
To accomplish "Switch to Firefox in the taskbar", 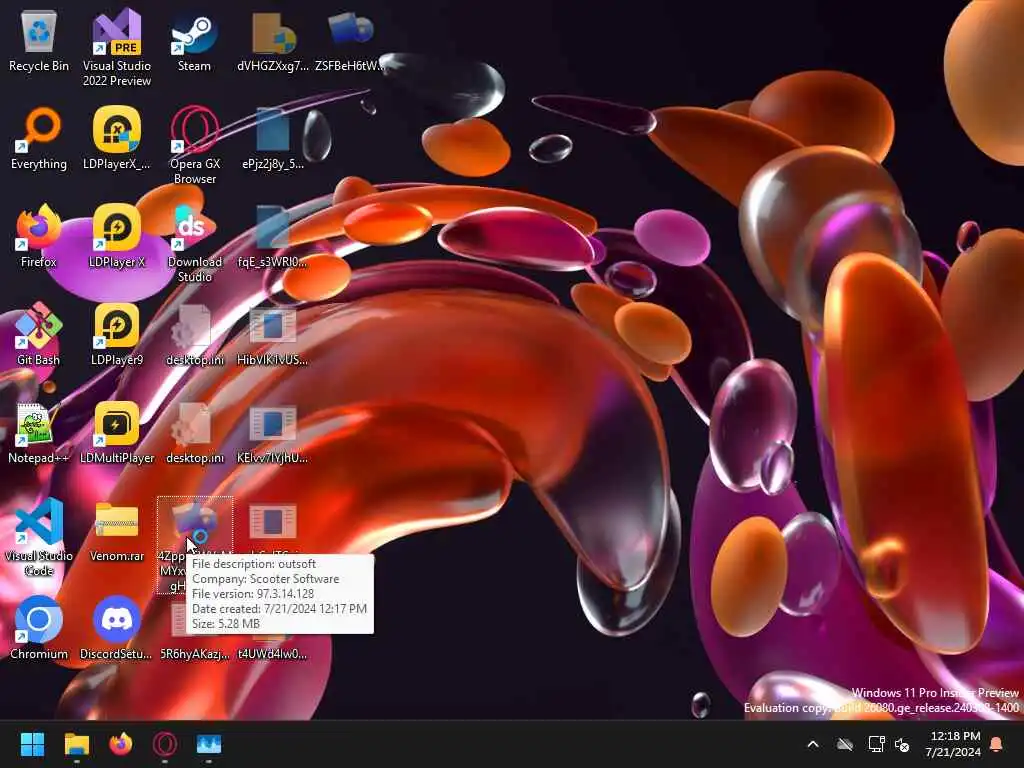I will 120,744.
